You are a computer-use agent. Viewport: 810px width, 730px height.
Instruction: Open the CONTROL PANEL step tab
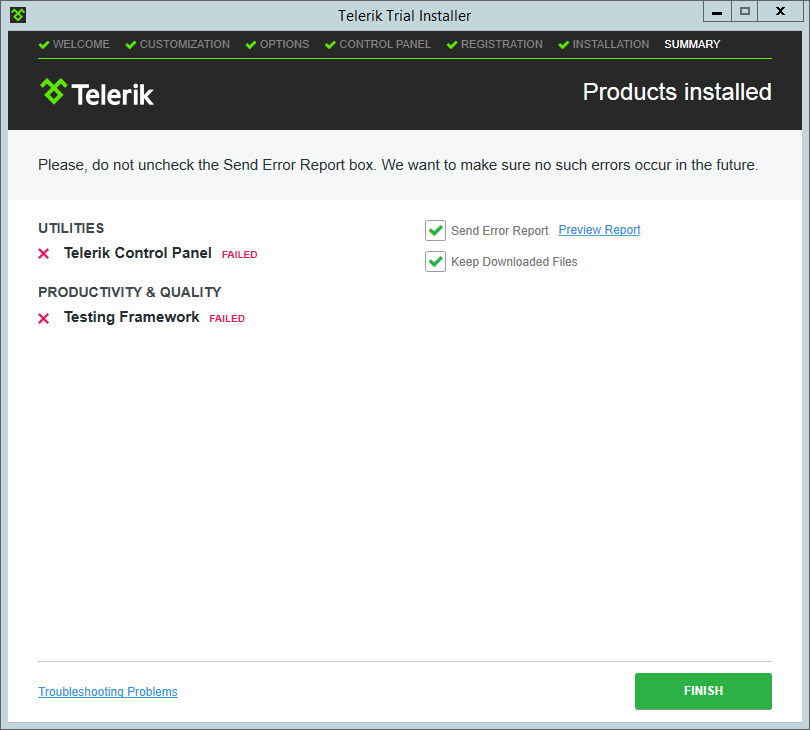(385, 45)
